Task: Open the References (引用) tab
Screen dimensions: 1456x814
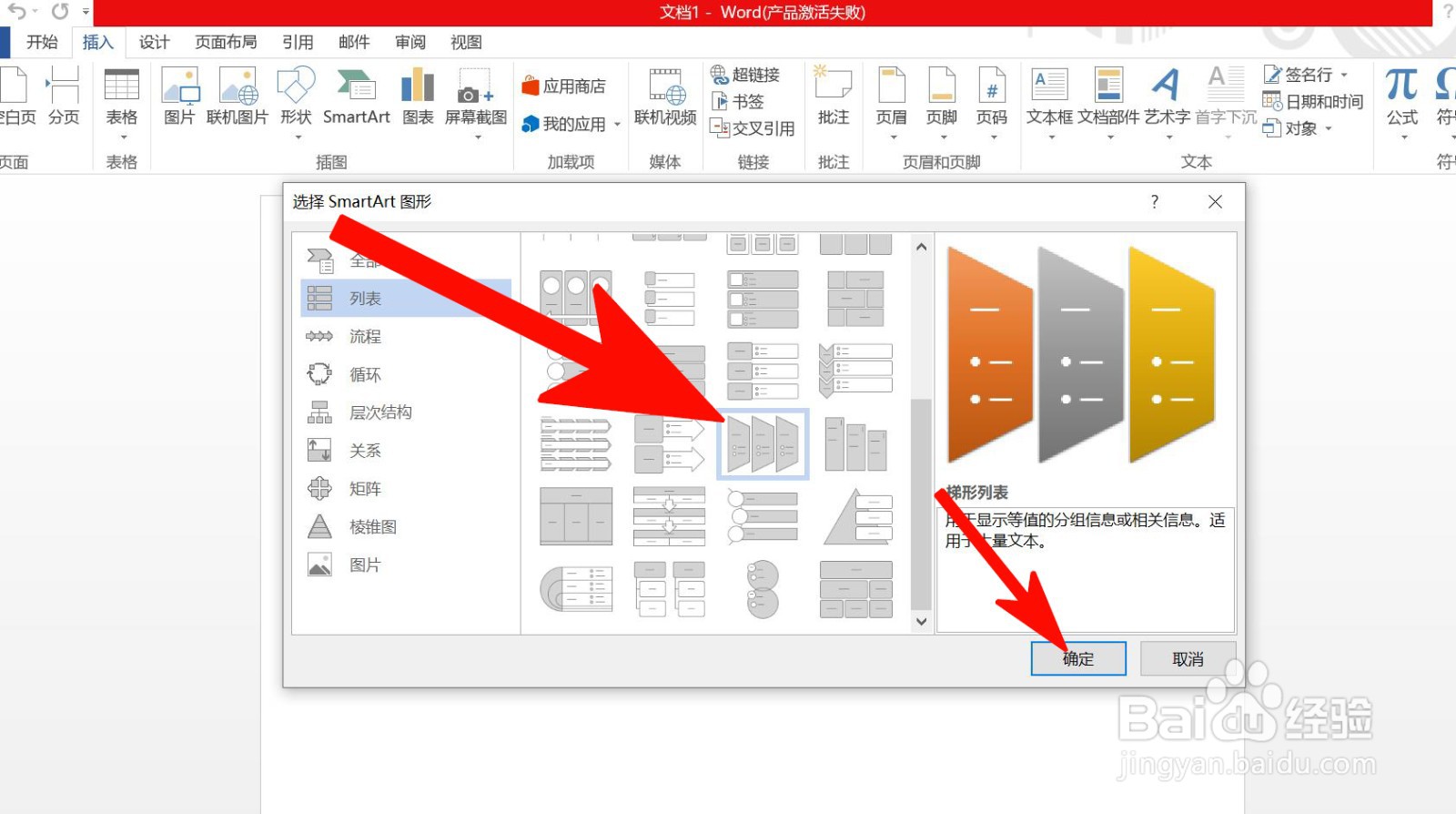Action: (298, 42)
